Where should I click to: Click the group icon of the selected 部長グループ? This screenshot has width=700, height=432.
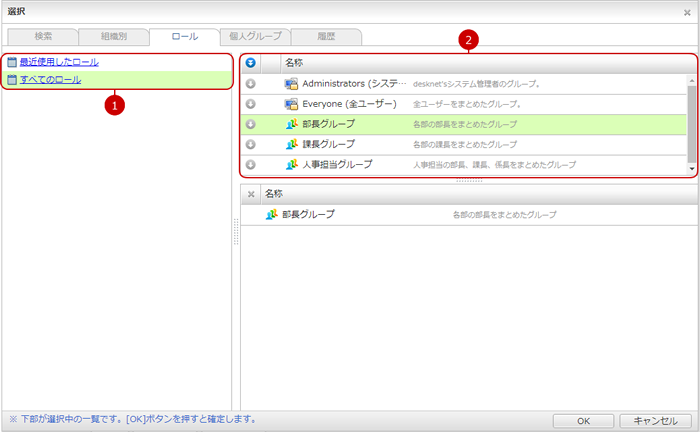coord(272,214)
